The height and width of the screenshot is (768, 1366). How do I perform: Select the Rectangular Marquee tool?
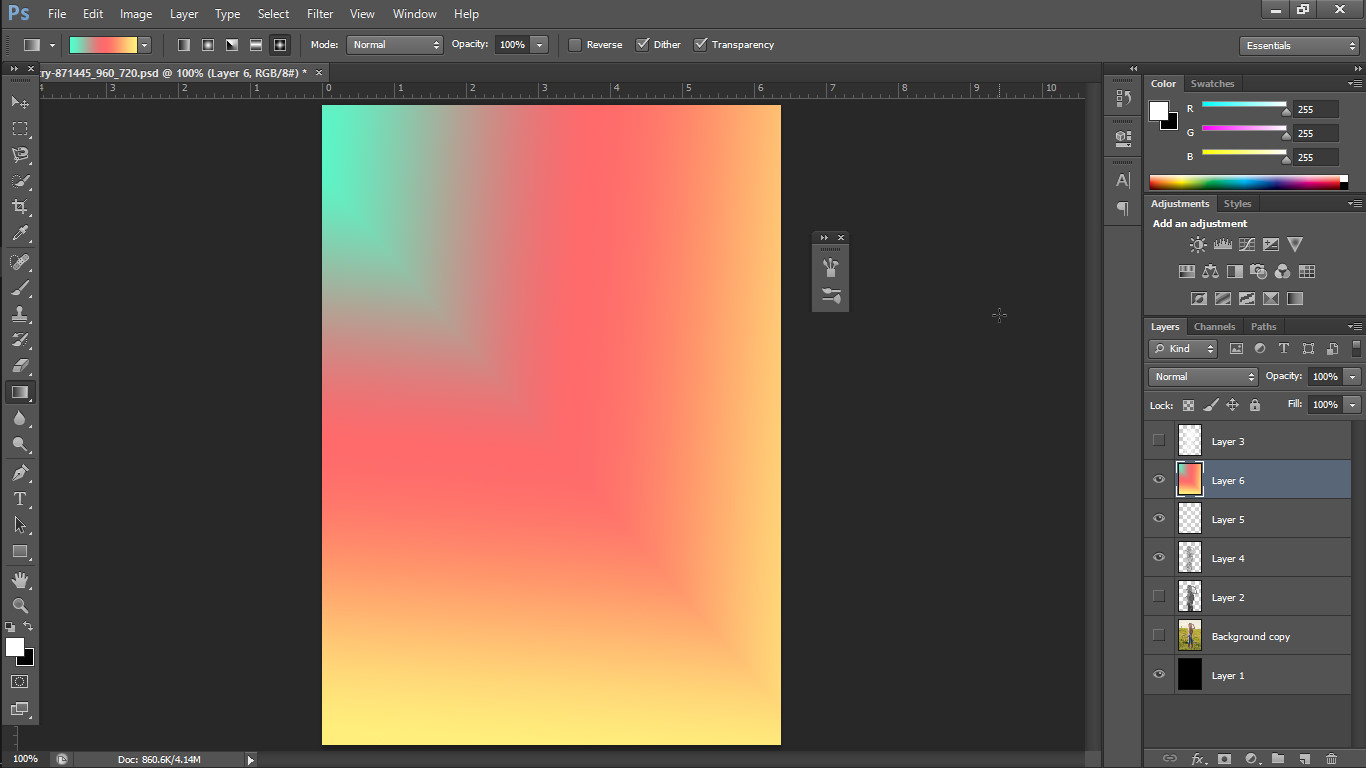tap(20, 129)
